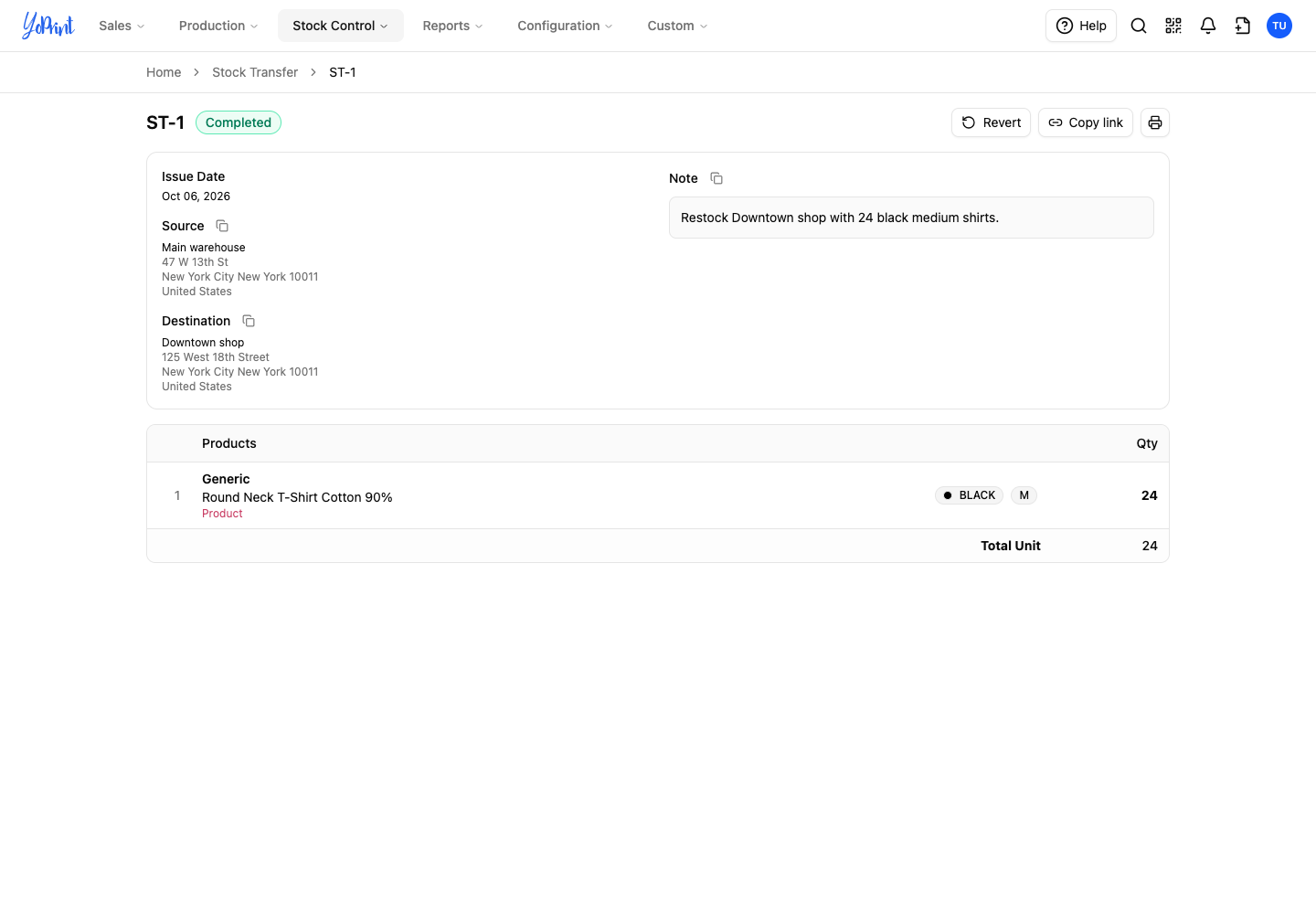1316x914 pixels.
Task: Copy the Note text
Action: click(716, 178)
